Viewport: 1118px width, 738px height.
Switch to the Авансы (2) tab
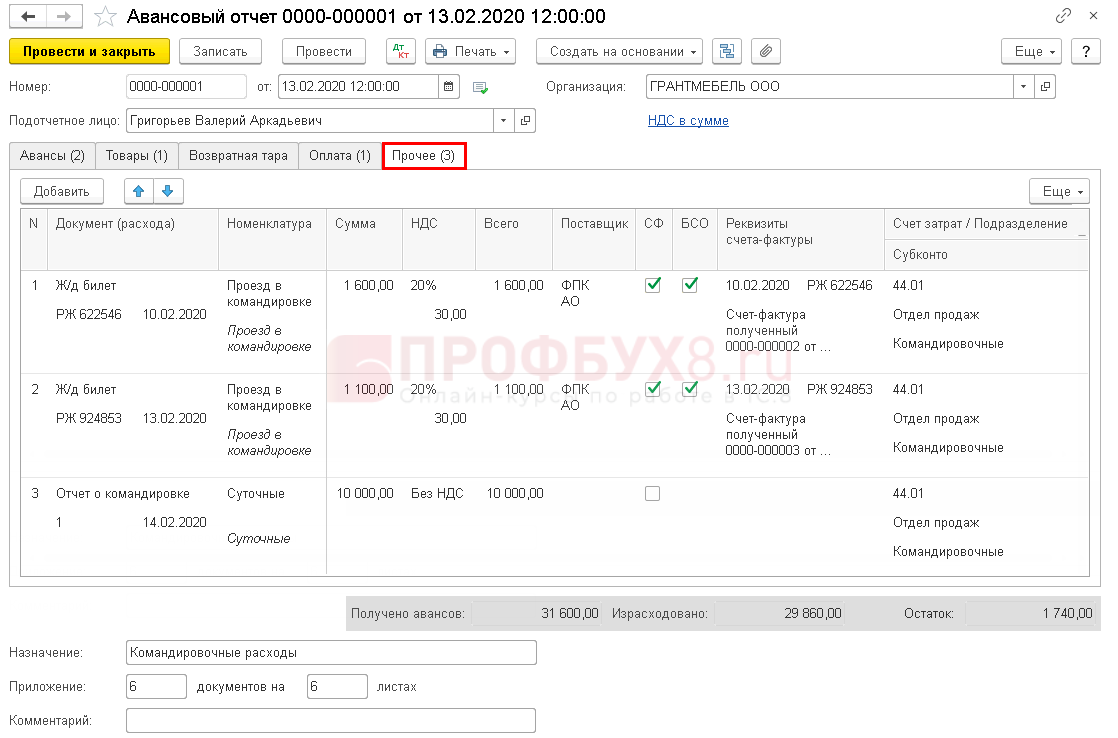[x=51, y=156]
